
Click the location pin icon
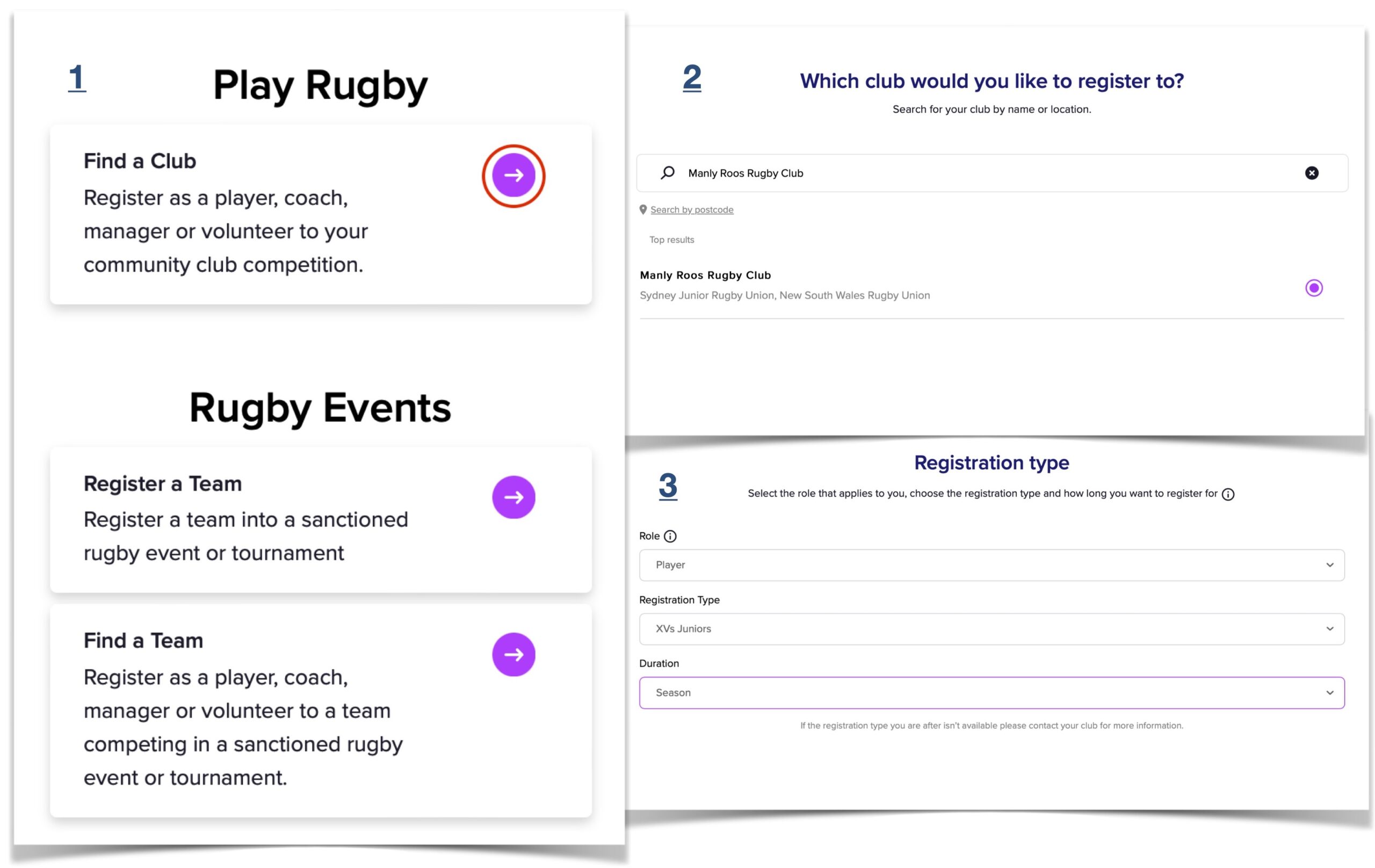pyautogui.click(x=643, y=209)
